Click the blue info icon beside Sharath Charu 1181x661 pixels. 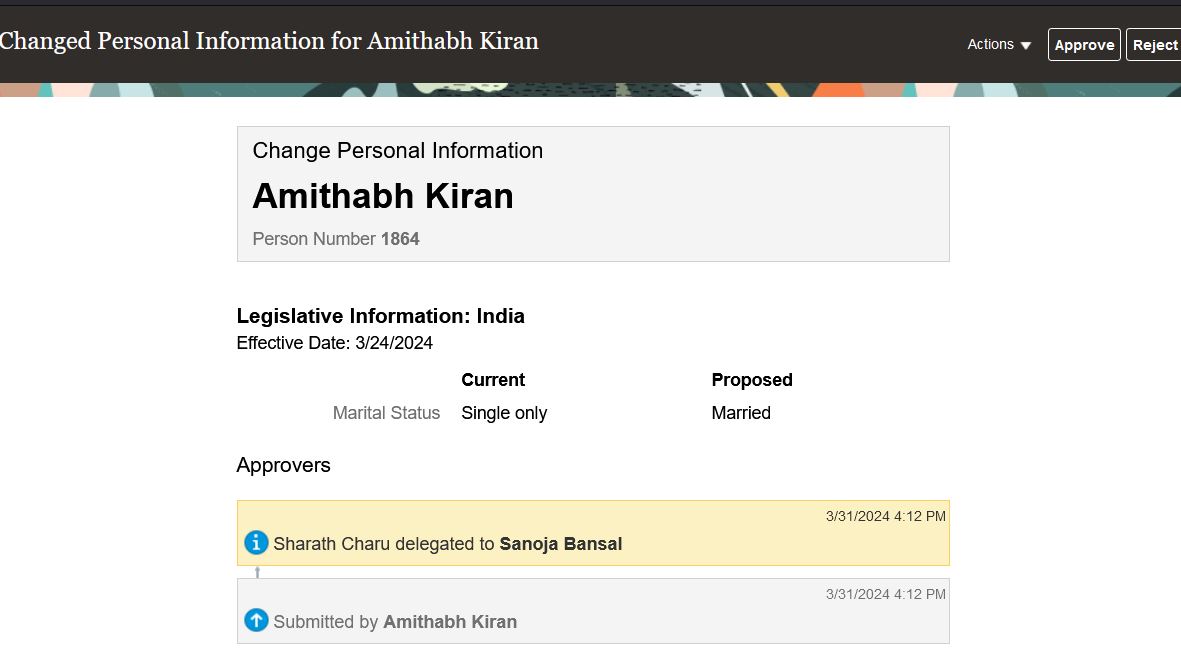click(256, 543)
